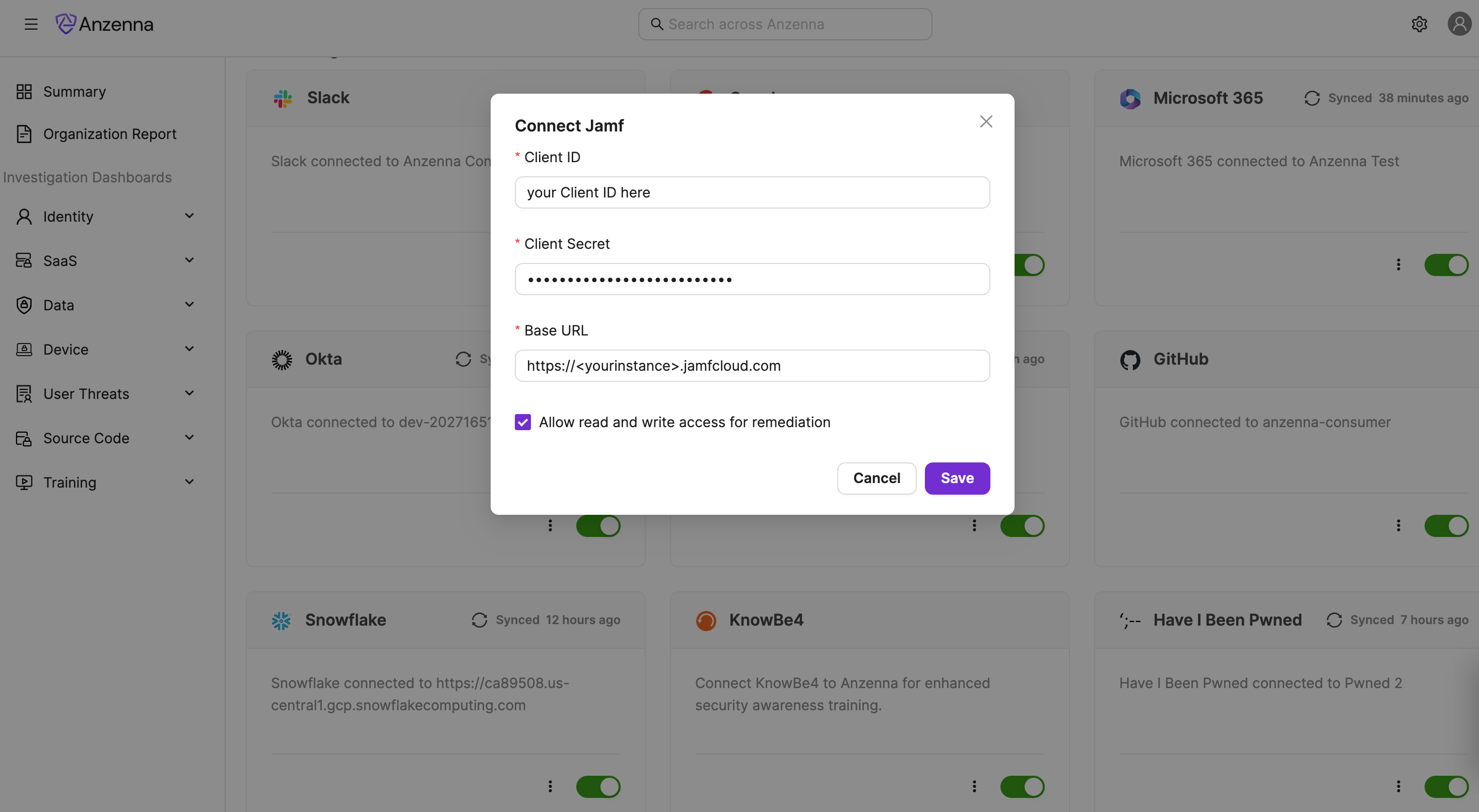1479x812 pixels.
Task: Open Snowflake card three-dot menu
Action: (x=550, y=786)
